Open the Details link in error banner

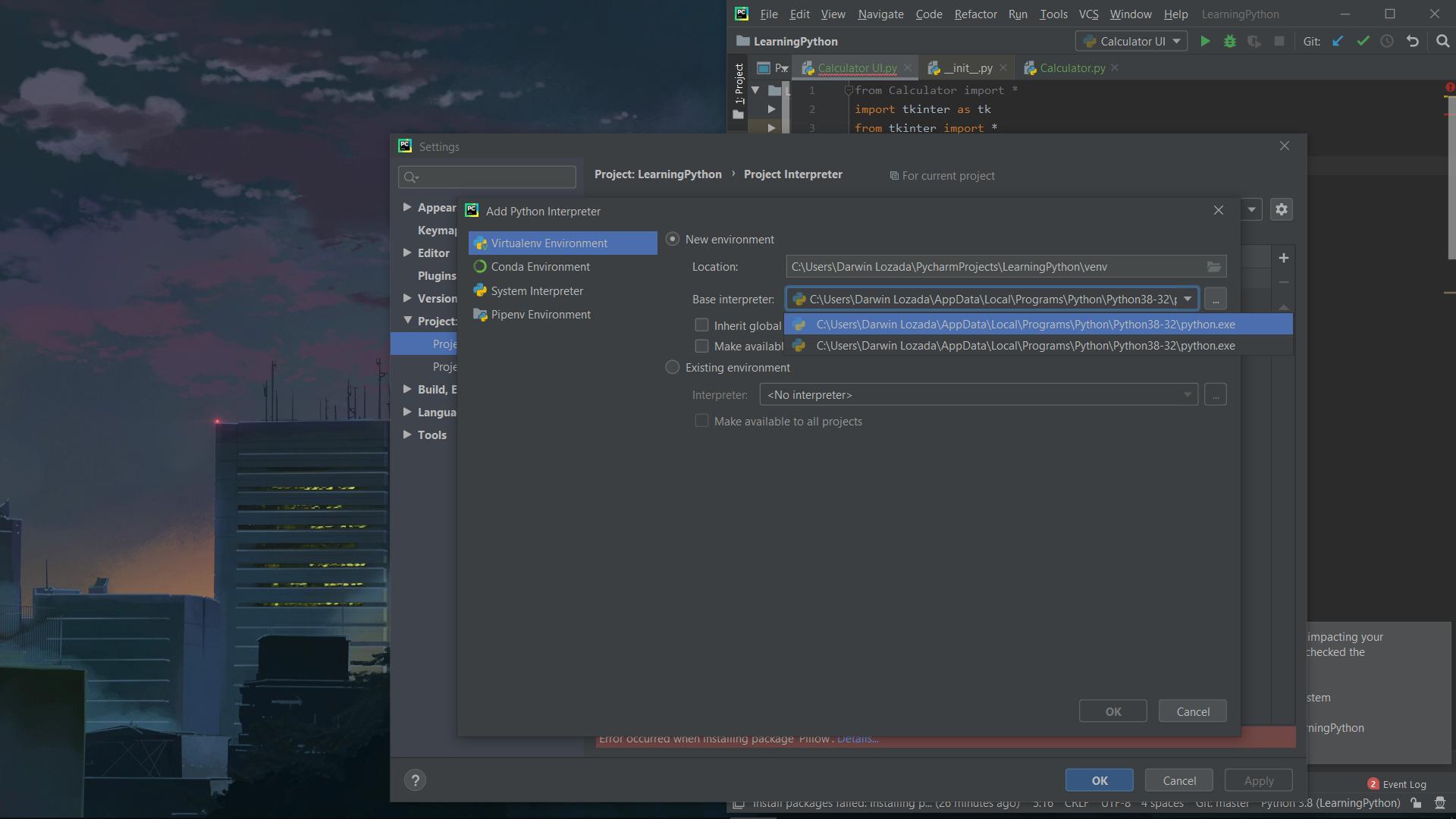coord(858,739)
